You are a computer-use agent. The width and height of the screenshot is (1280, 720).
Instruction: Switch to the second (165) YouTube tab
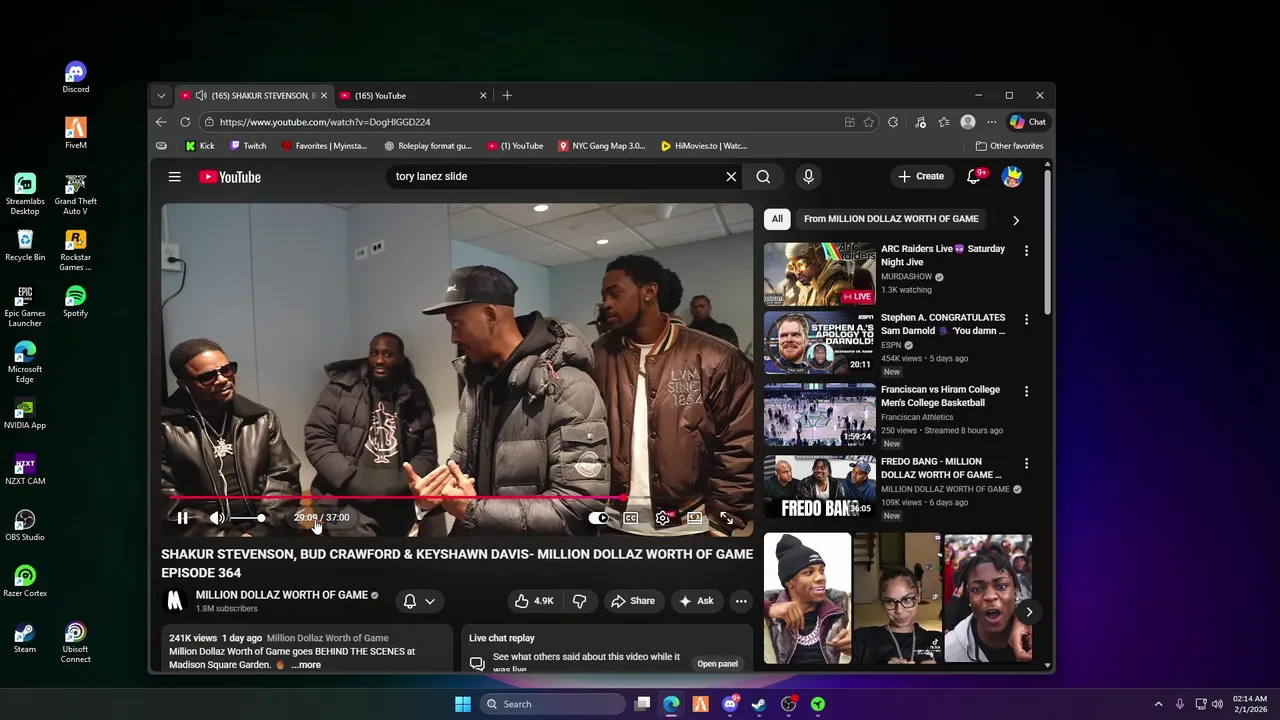click(x=412, y=96)
